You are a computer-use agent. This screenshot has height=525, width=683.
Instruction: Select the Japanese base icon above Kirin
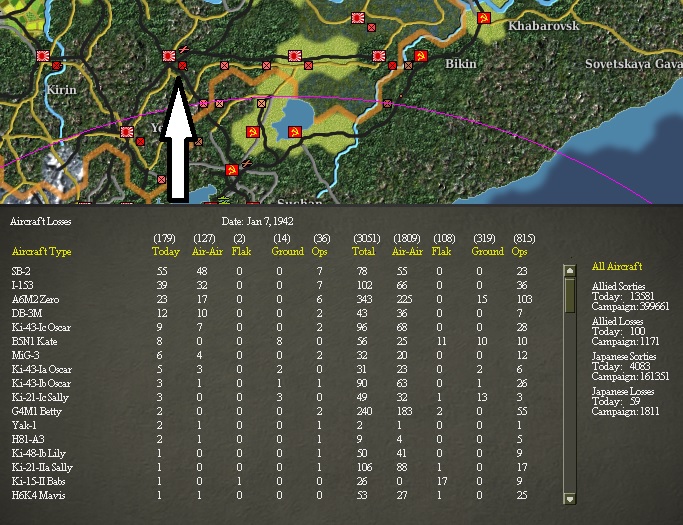[43, 56]
